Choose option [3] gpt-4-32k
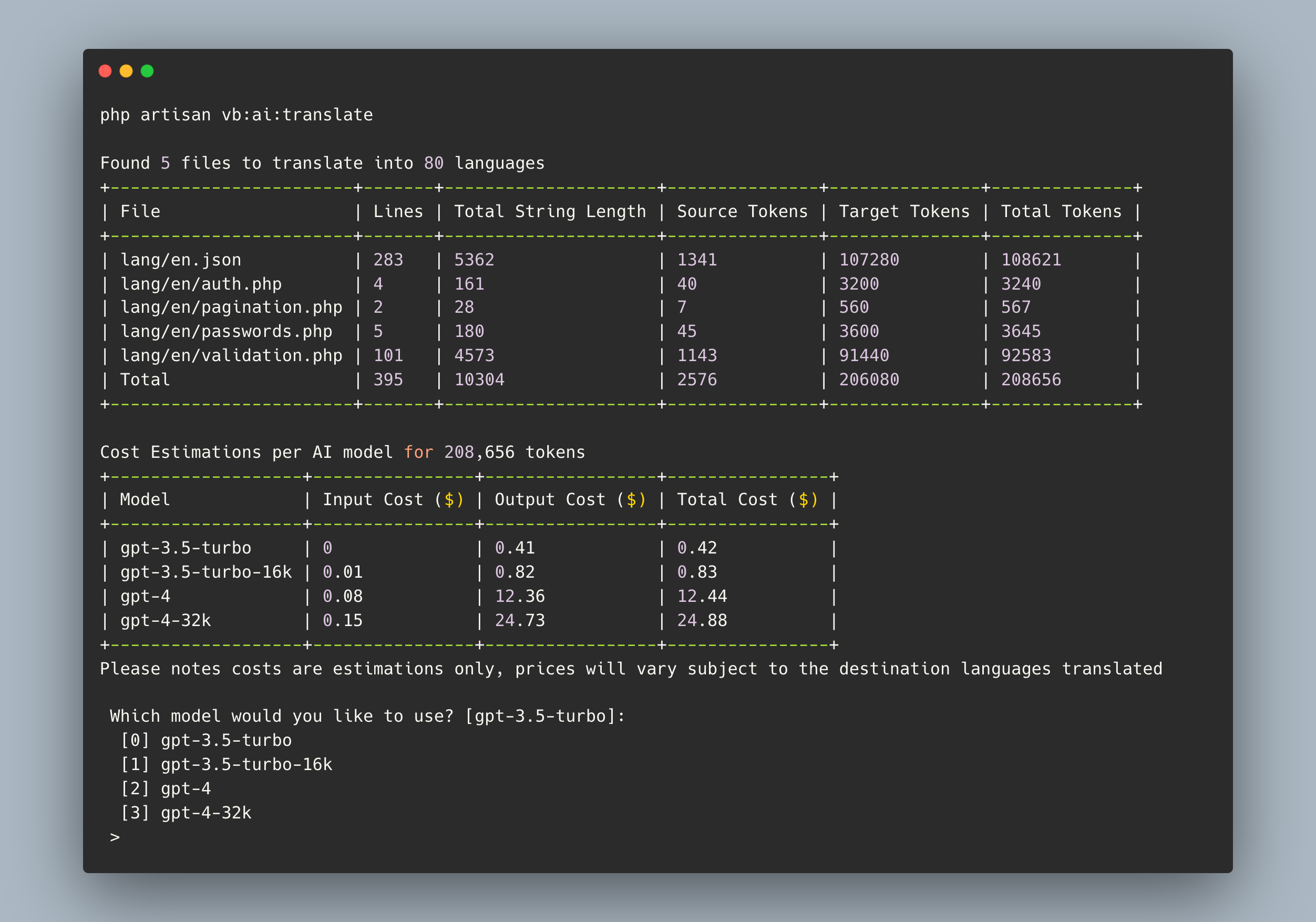The image size is (1316, 922). pyautogui.click(x=186, y=813)
